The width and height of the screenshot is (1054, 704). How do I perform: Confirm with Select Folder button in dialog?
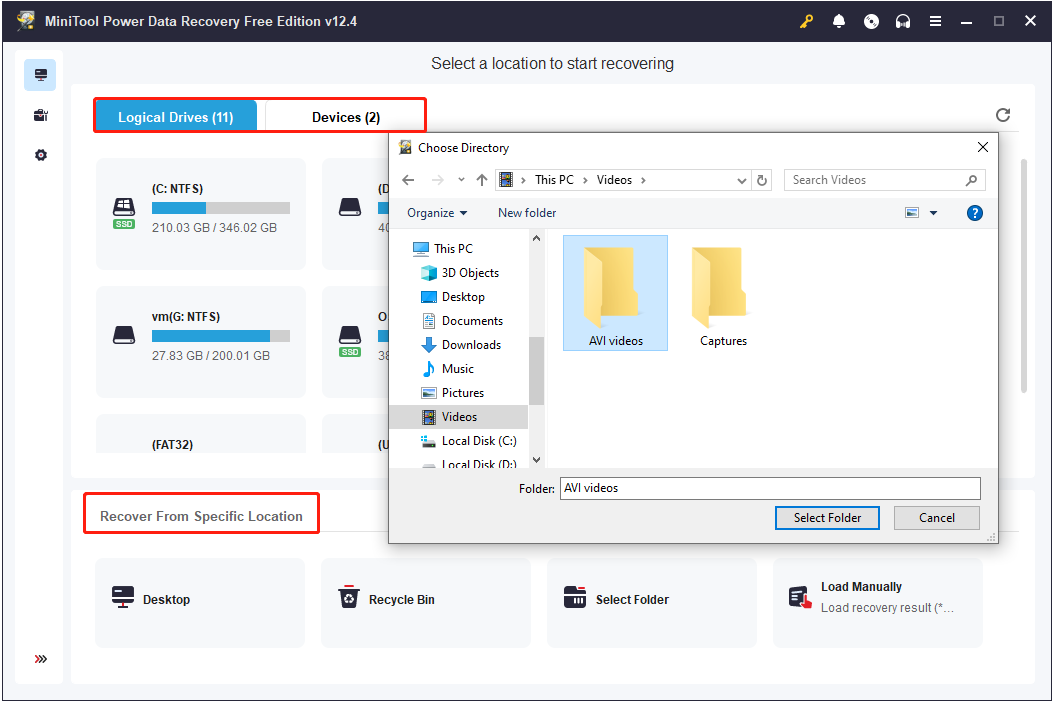(827, 518)
